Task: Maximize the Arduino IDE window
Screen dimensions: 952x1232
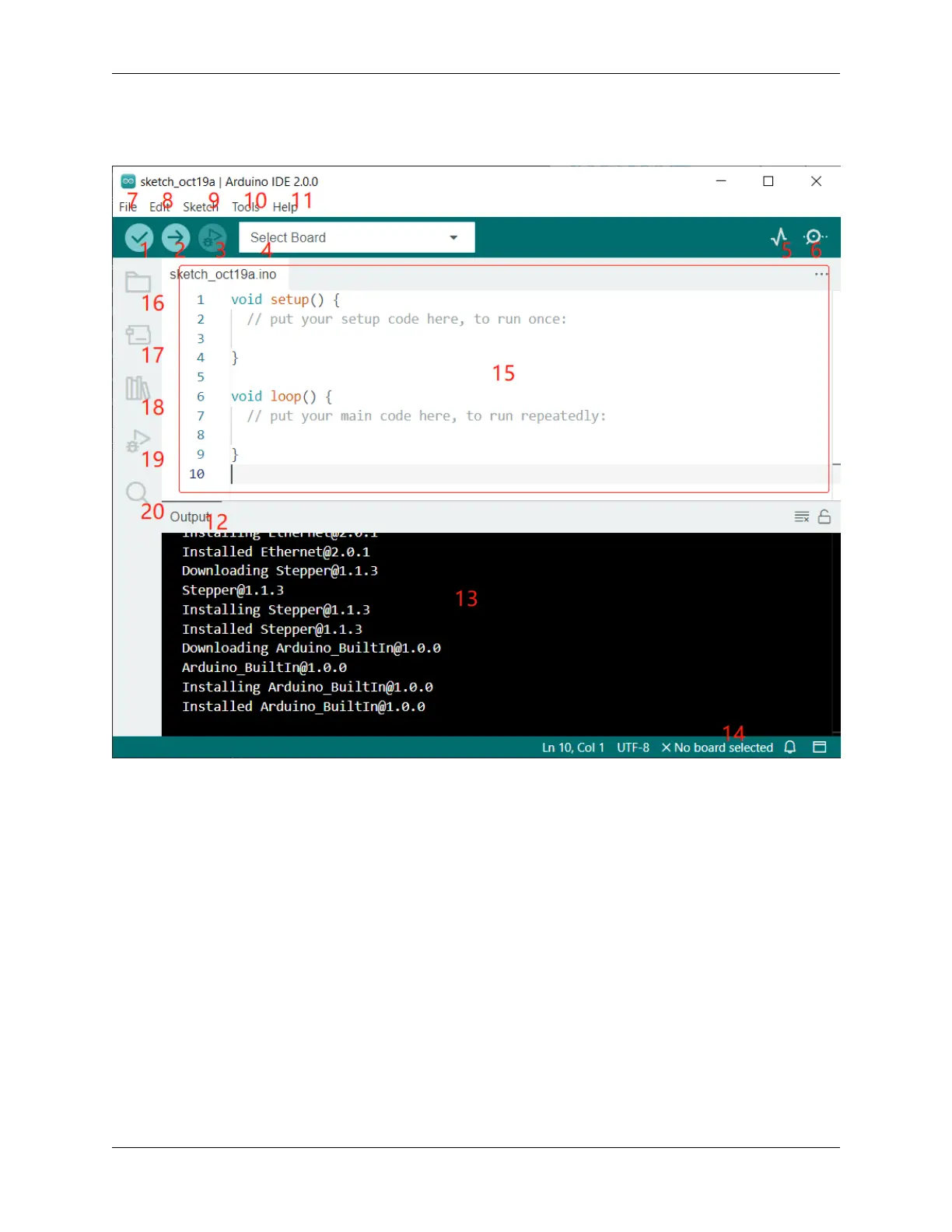Action: [x=768, y=181]
